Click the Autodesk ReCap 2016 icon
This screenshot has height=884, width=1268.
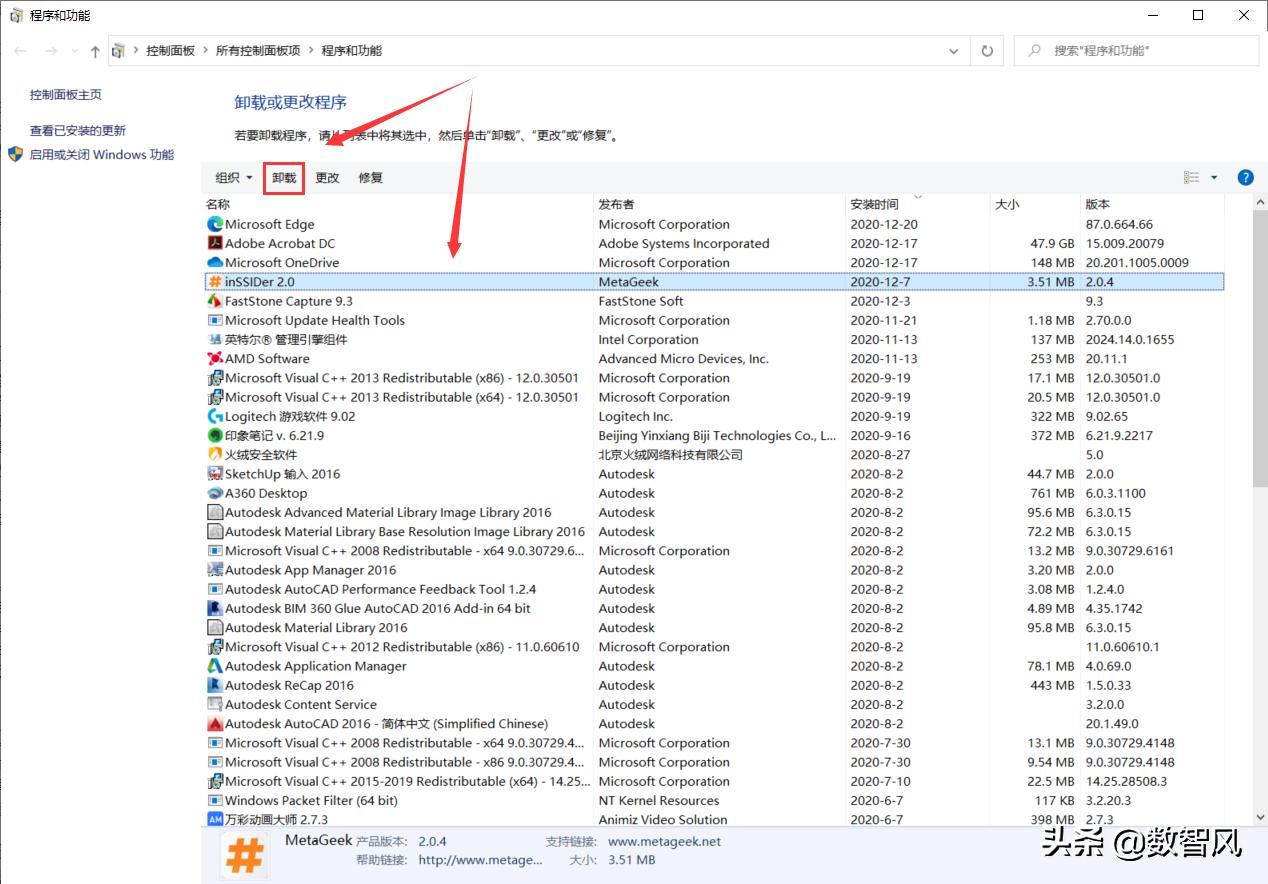215,685
